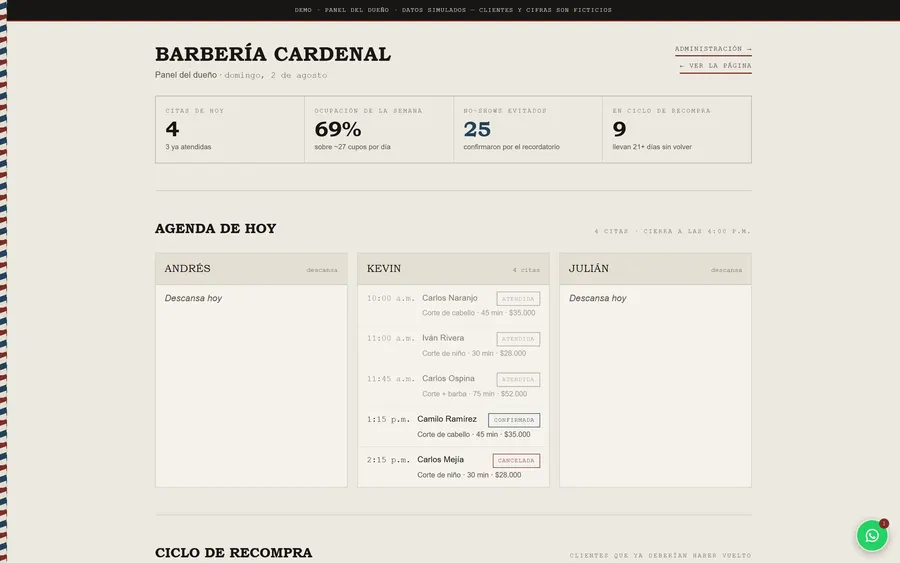900x563 pixels.
Task: Select client name Iván Rivera
Action: click(443, 338)
